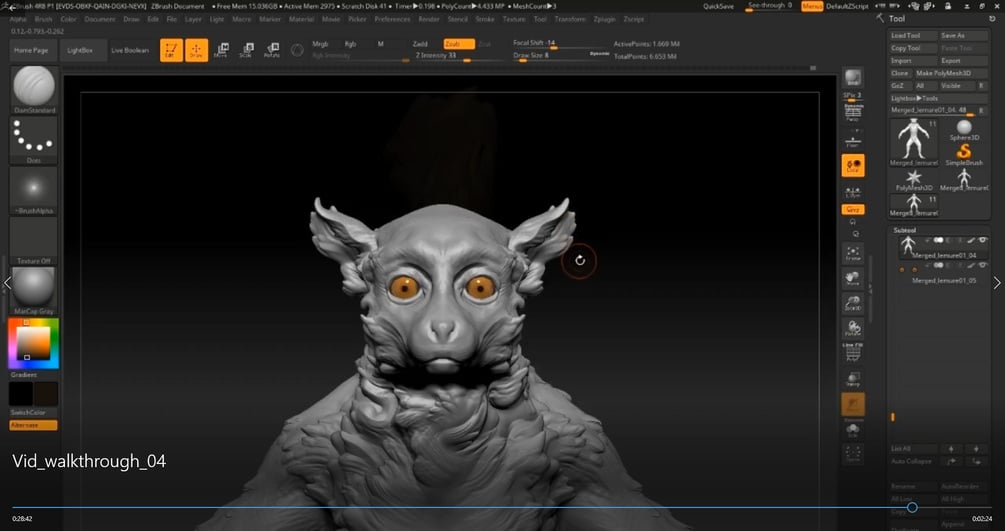
Task: Open the Zplugin menu
Action: point(606,18)
